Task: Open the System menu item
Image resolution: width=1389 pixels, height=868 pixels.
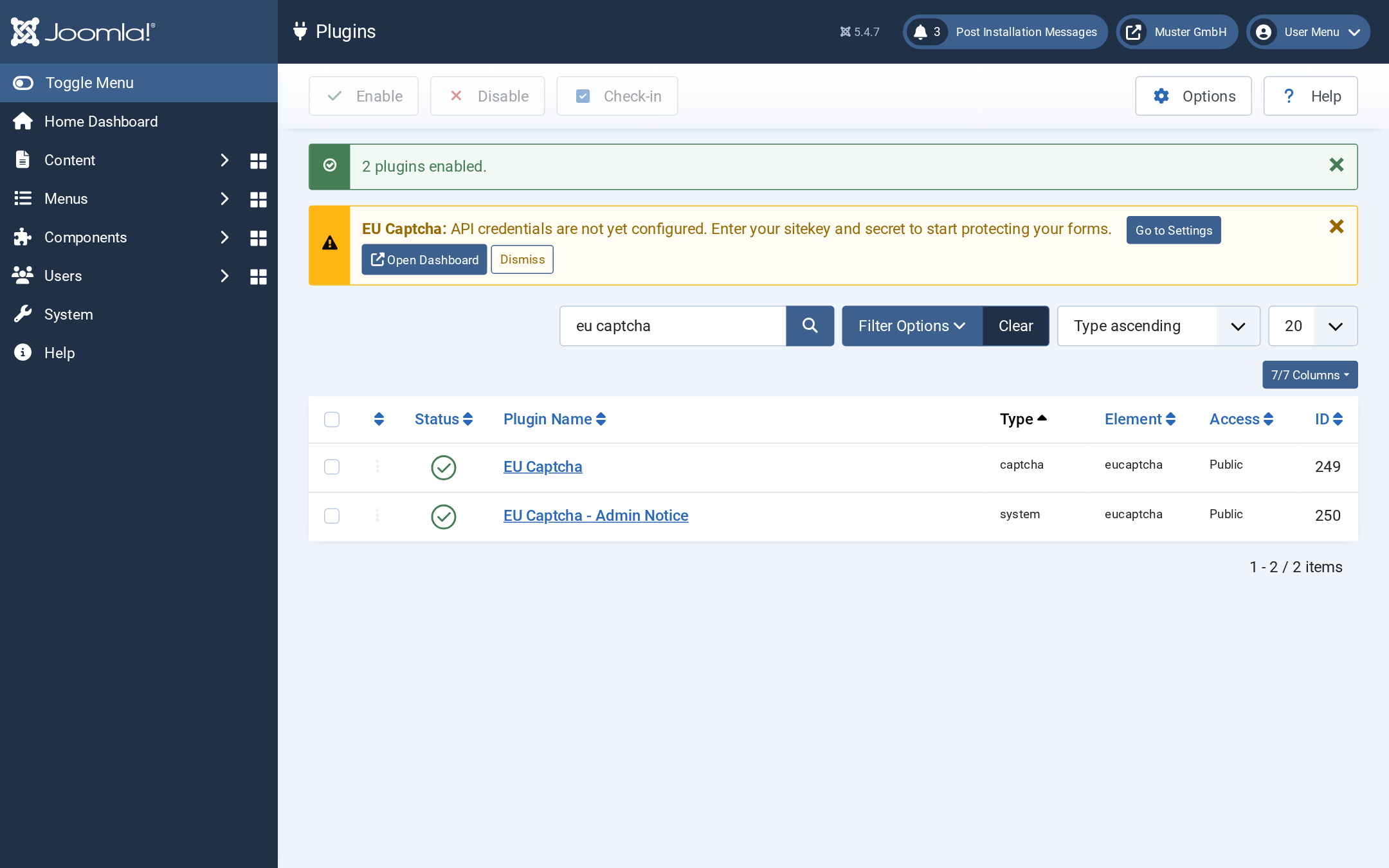Action: (139, 314)
